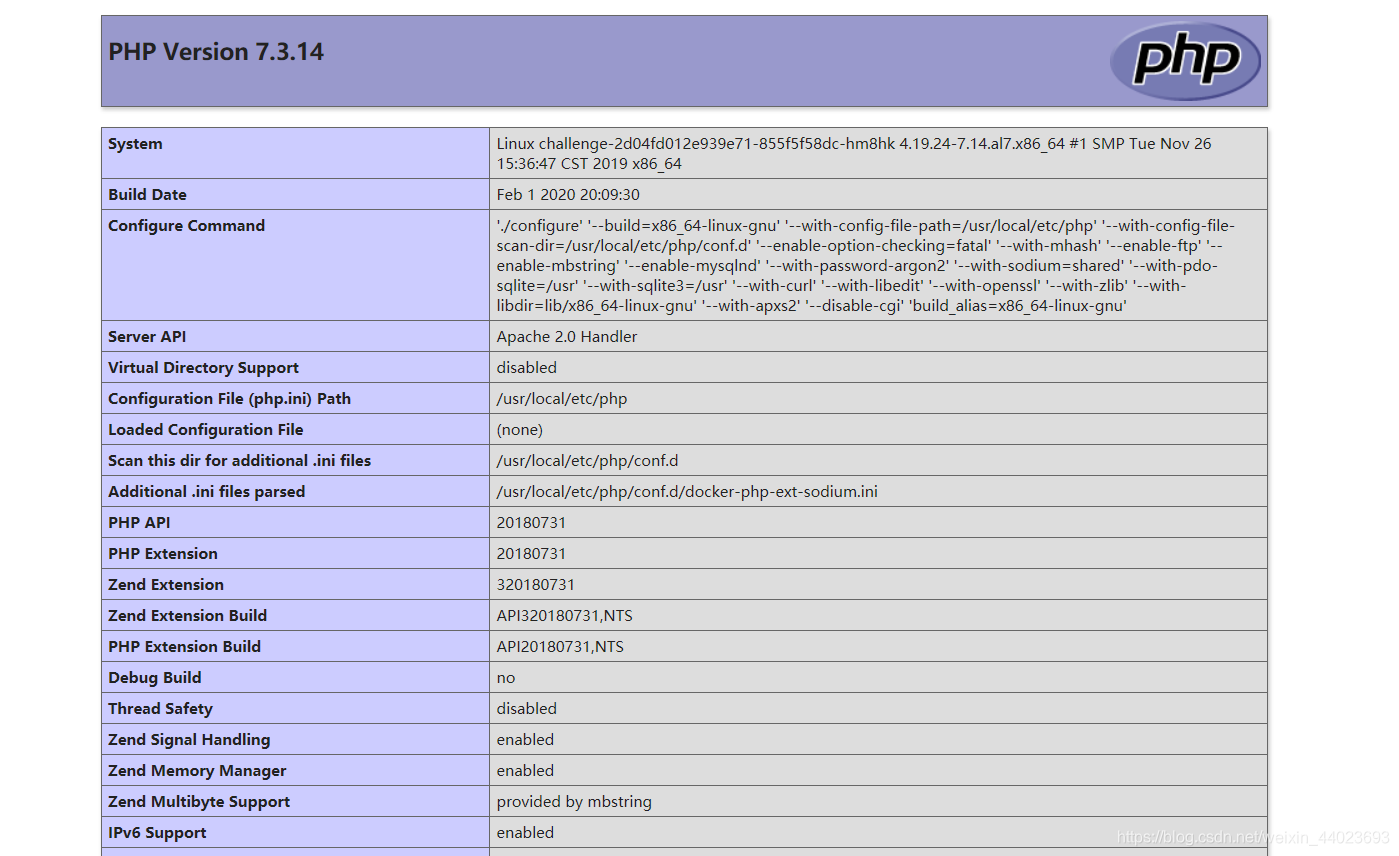Click the Zend Signal Handling label

click(189, 740)
